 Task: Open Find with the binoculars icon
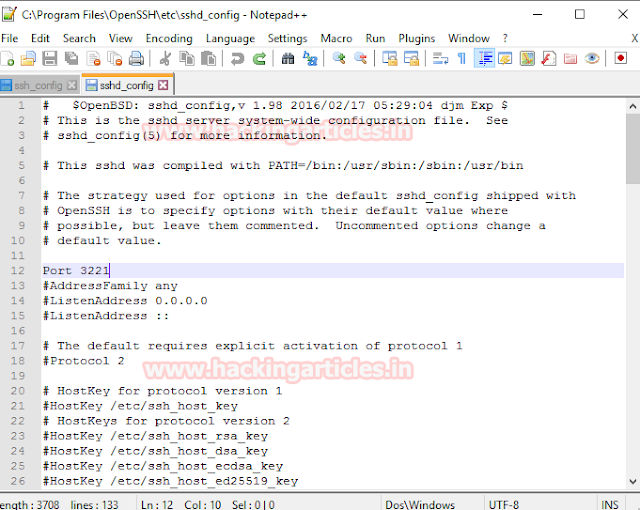pyautogui.click(x=288, y=59)
